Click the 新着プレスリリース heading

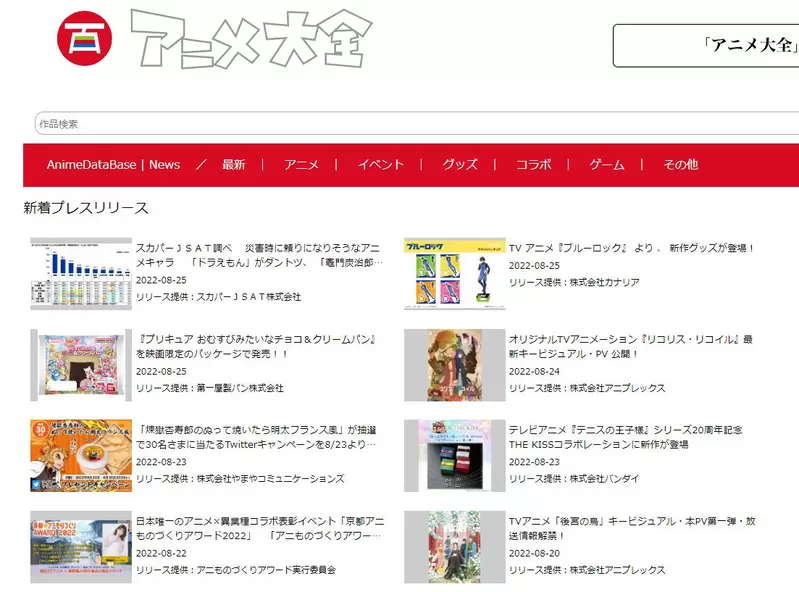coord(86,208)
